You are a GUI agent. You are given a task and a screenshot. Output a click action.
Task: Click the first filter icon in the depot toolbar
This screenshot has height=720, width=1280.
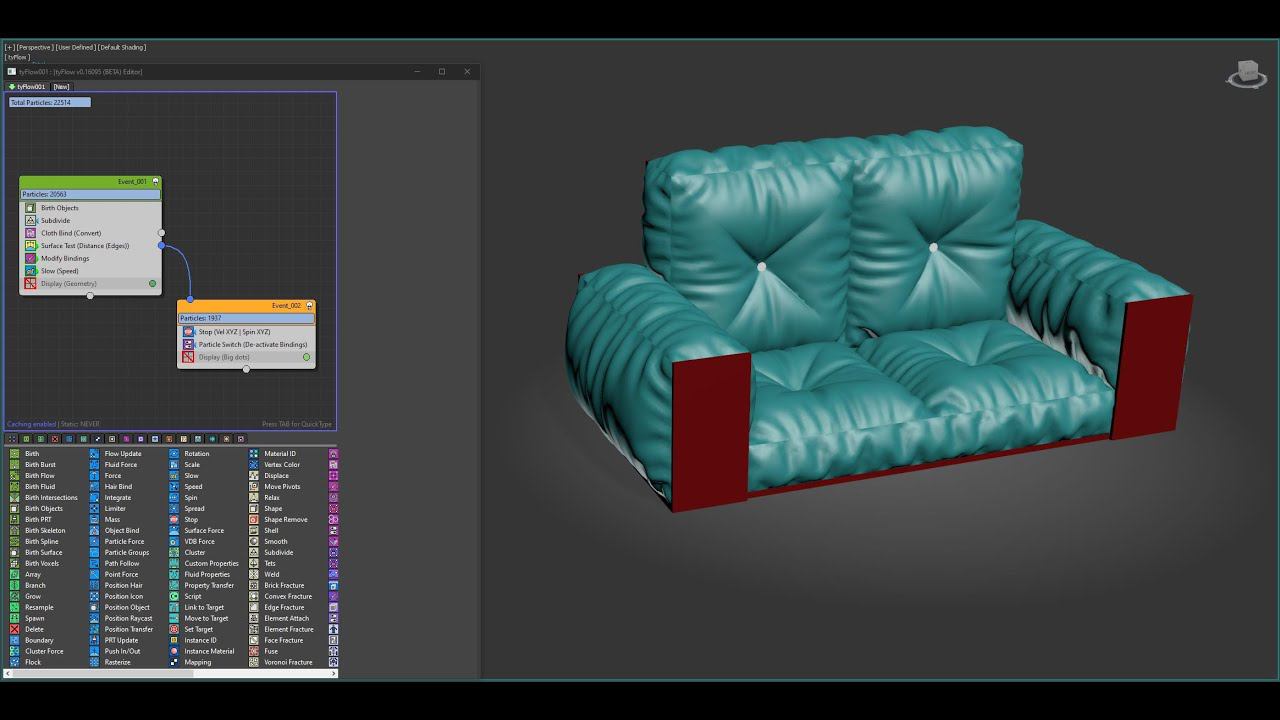click(x=12, y=439)
